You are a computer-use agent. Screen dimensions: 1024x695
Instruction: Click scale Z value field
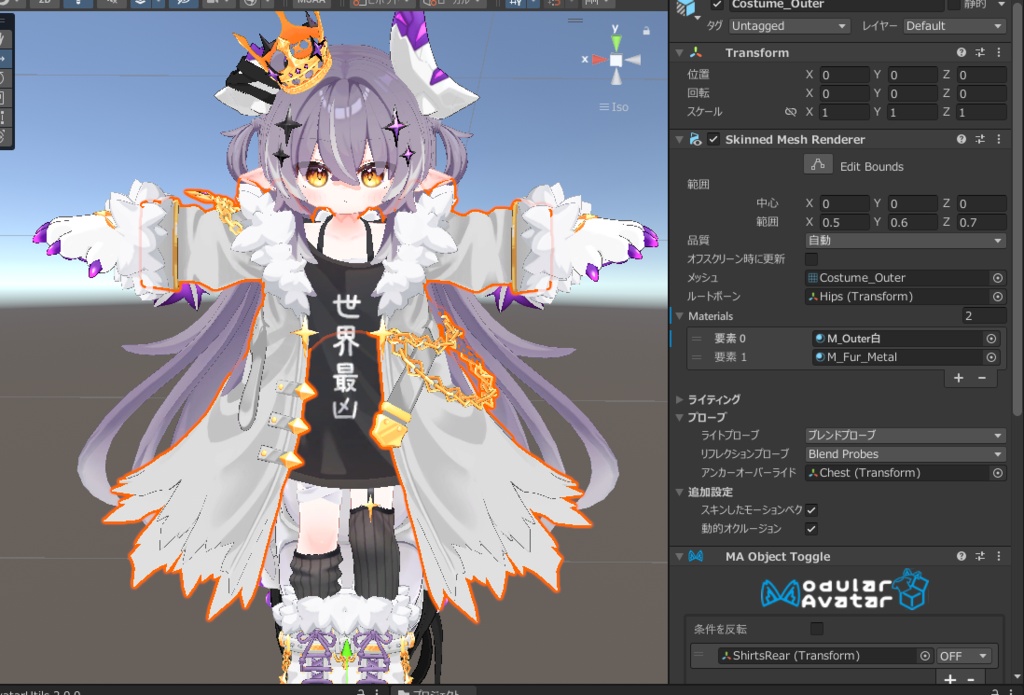click(x=982, y=112)
